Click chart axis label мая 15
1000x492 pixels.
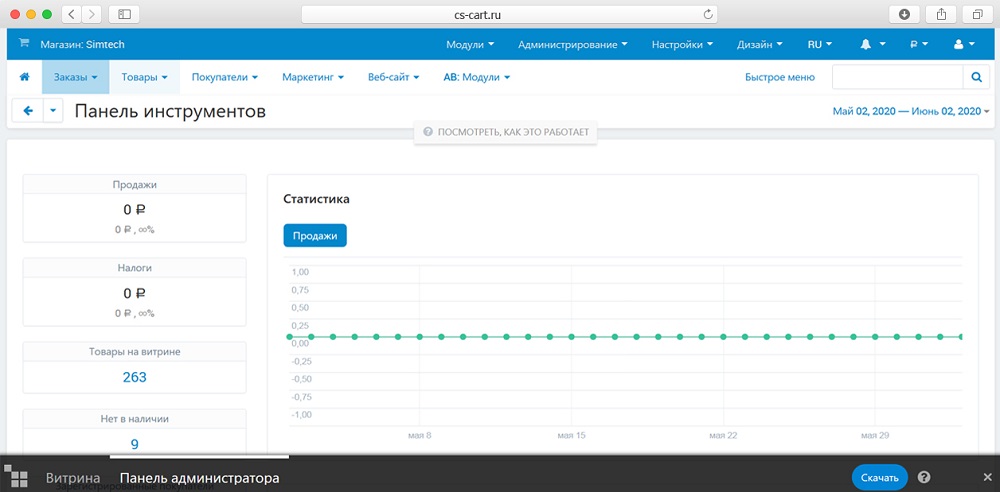tap(571, 435)
